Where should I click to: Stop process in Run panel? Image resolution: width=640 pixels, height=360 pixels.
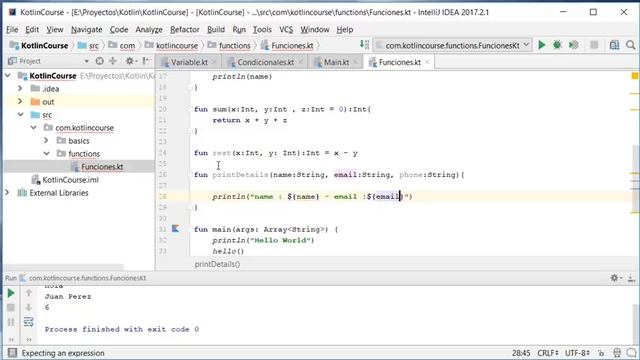click(11, 308)
